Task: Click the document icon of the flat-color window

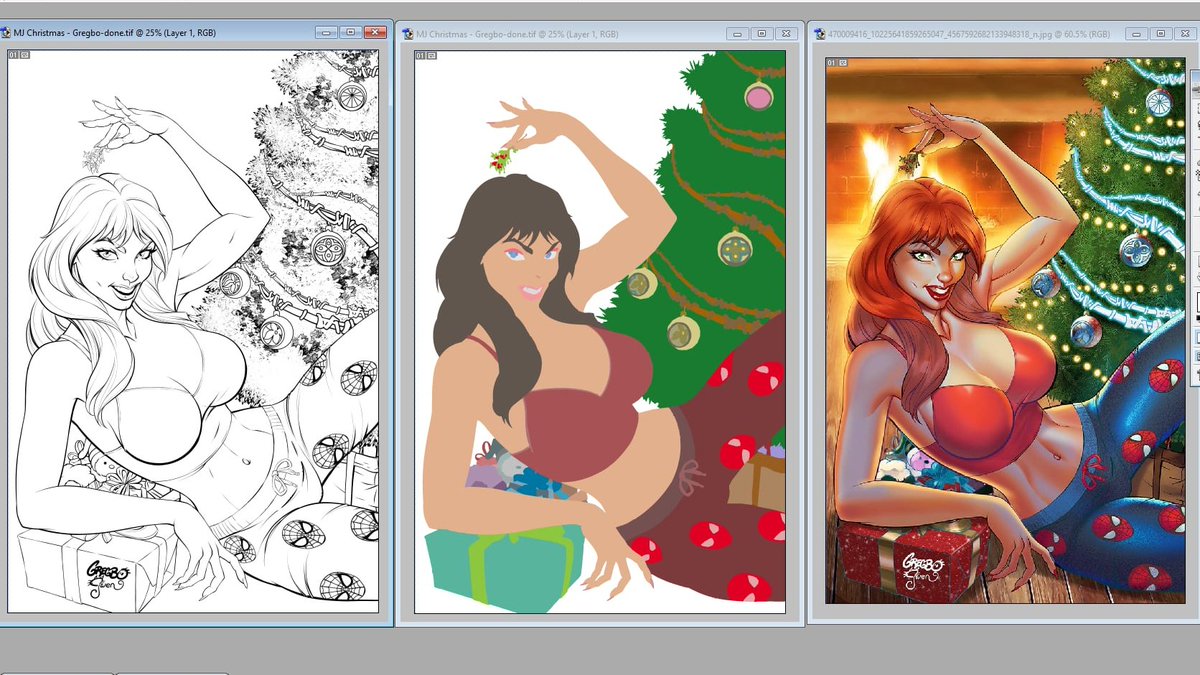Action: (407, 34)
